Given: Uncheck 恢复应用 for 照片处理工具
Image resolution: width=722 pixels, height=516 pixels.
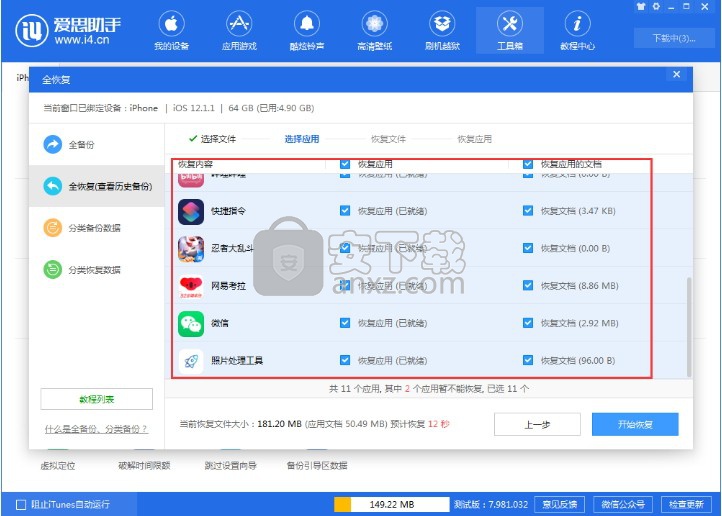Looking at the screenshot, I should coord(345,360).
